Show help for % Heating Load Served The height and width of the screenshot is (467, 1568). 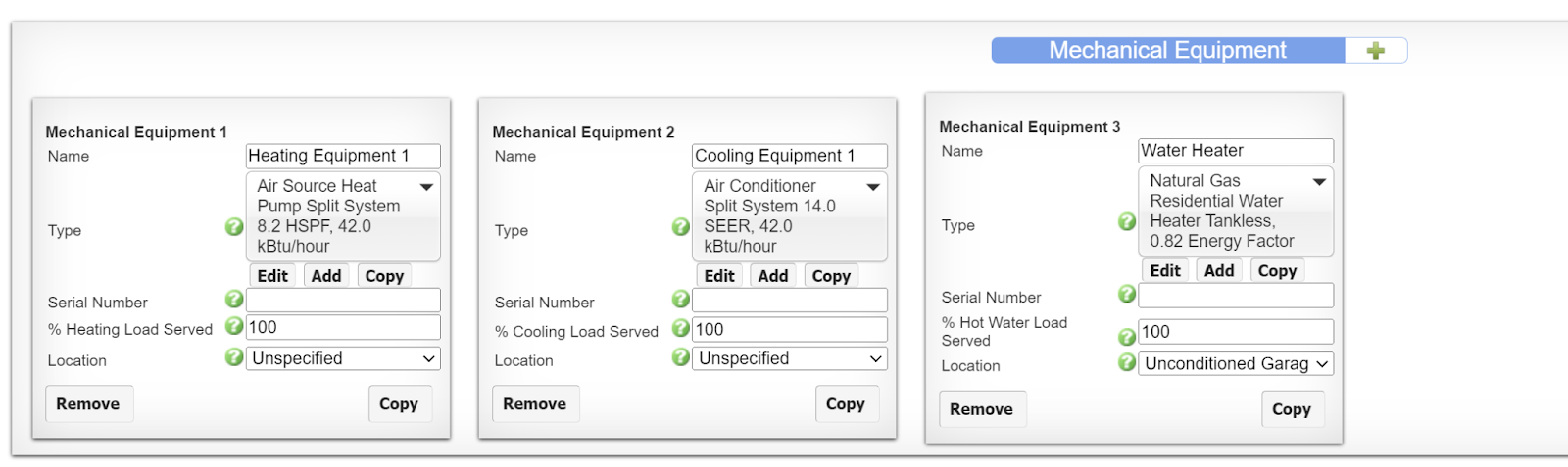[234, 326]
